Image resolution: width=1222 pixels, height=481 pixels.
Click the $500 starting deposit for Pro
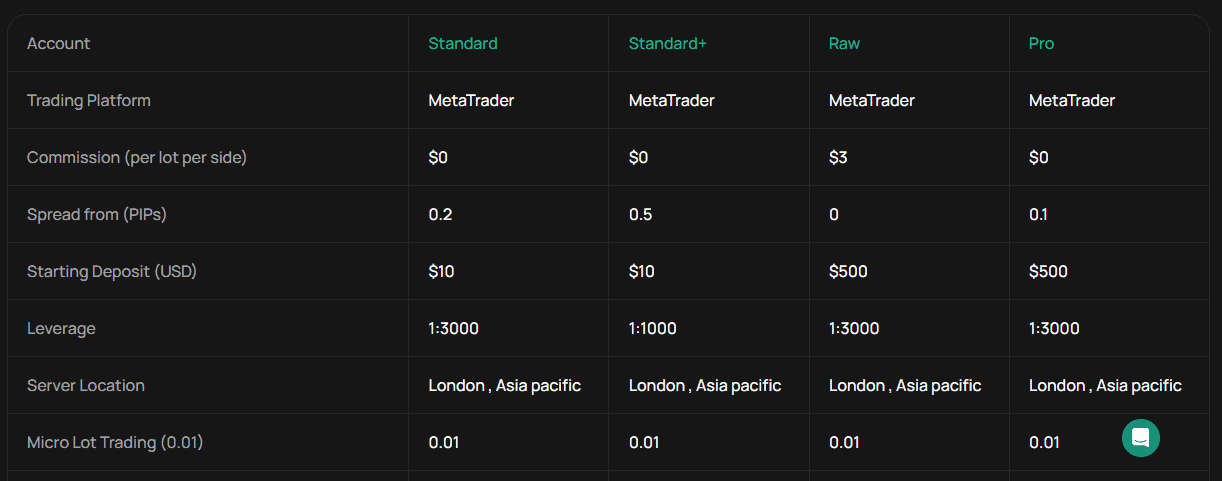tap(1048, 271)
